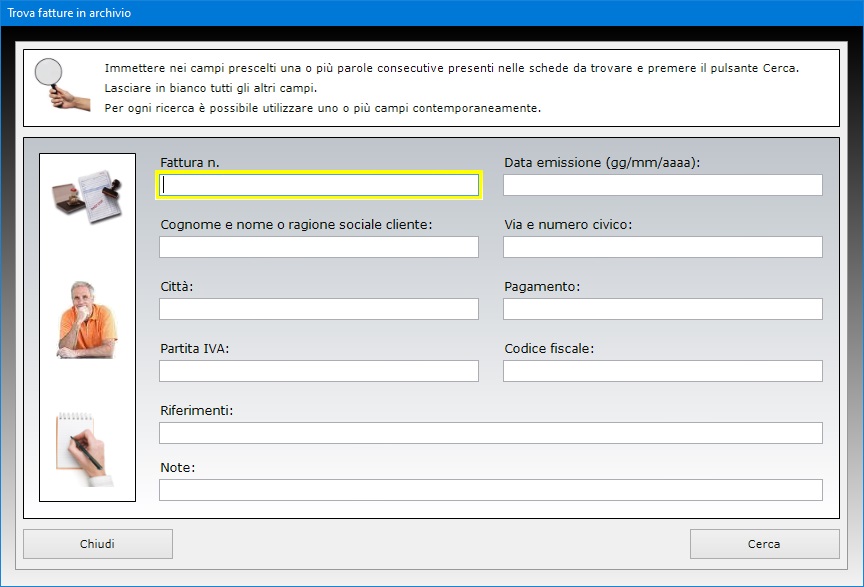864x587 pixels.
Task: Click the Chiudi button
Action: coord(98,544)
